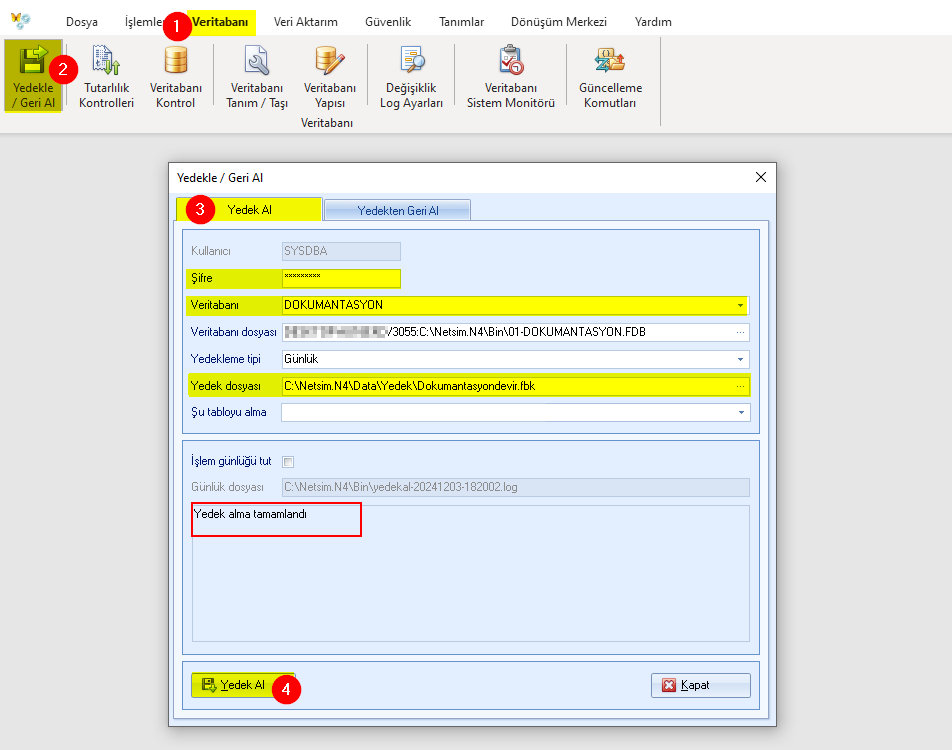Click the Şifre password field
952x750 pixels.
[341, 278]
